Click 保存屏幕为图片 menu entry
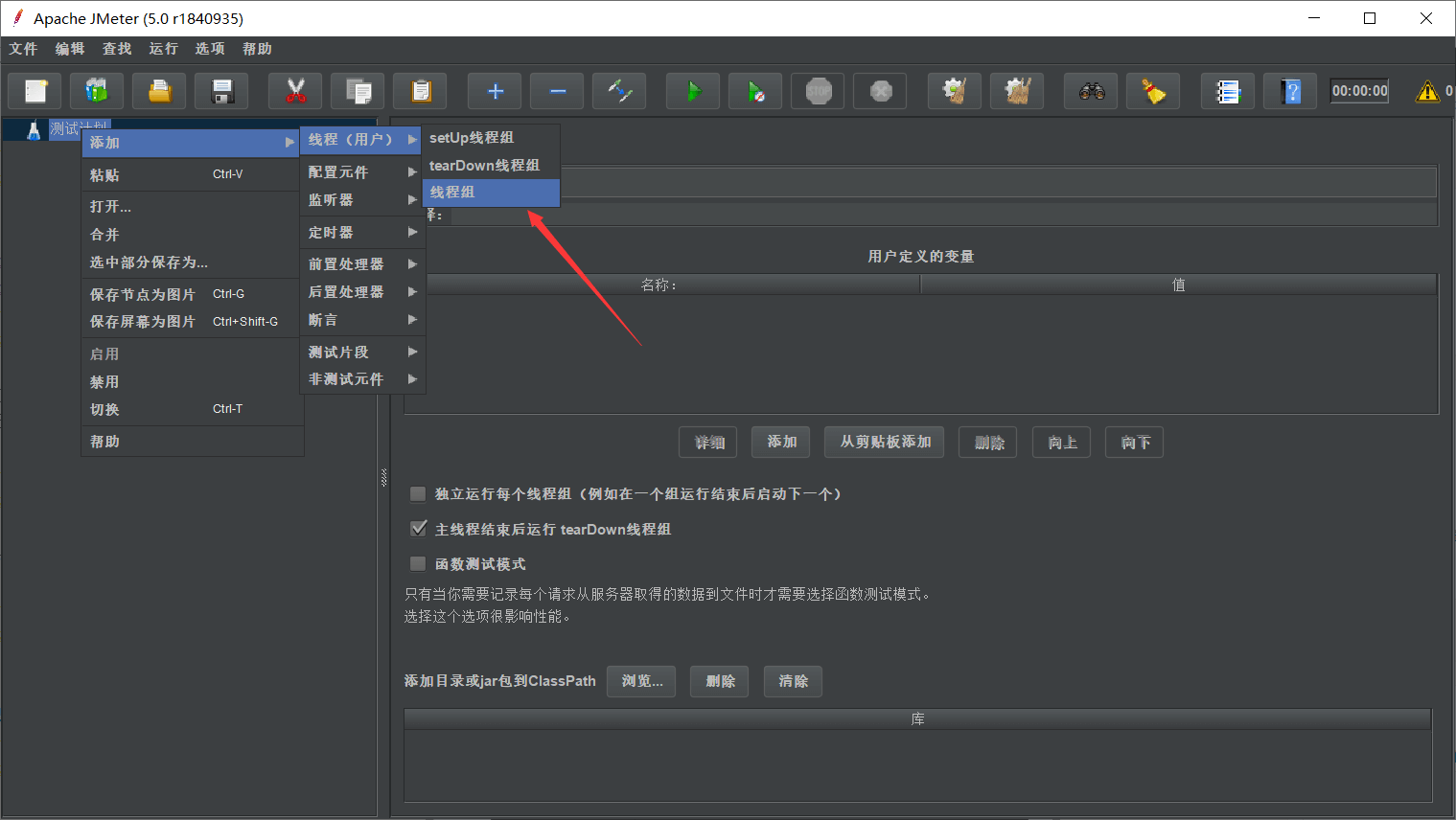1456x820 pixels. pyautogui.click(x=192, y=322)
